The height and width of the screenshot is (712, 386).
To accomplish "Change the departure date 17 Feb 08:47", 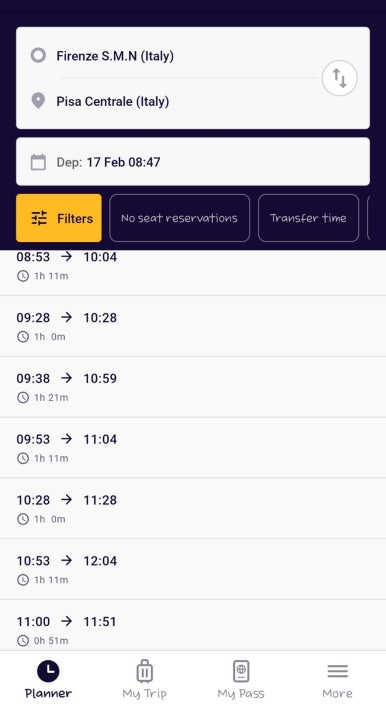I will [x=193, y=162].
